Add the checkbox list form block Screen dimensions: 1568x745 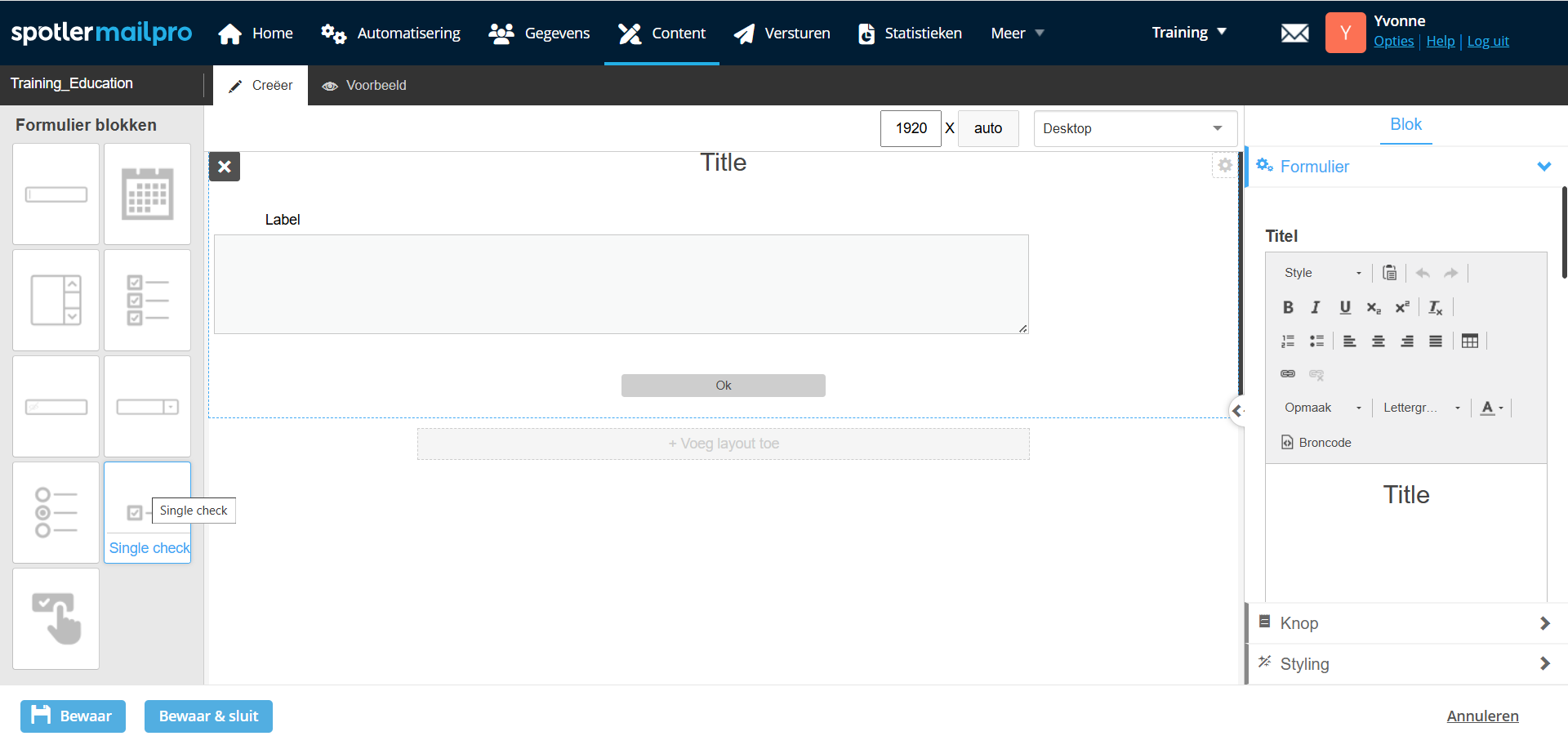click(x=147, y=301)
